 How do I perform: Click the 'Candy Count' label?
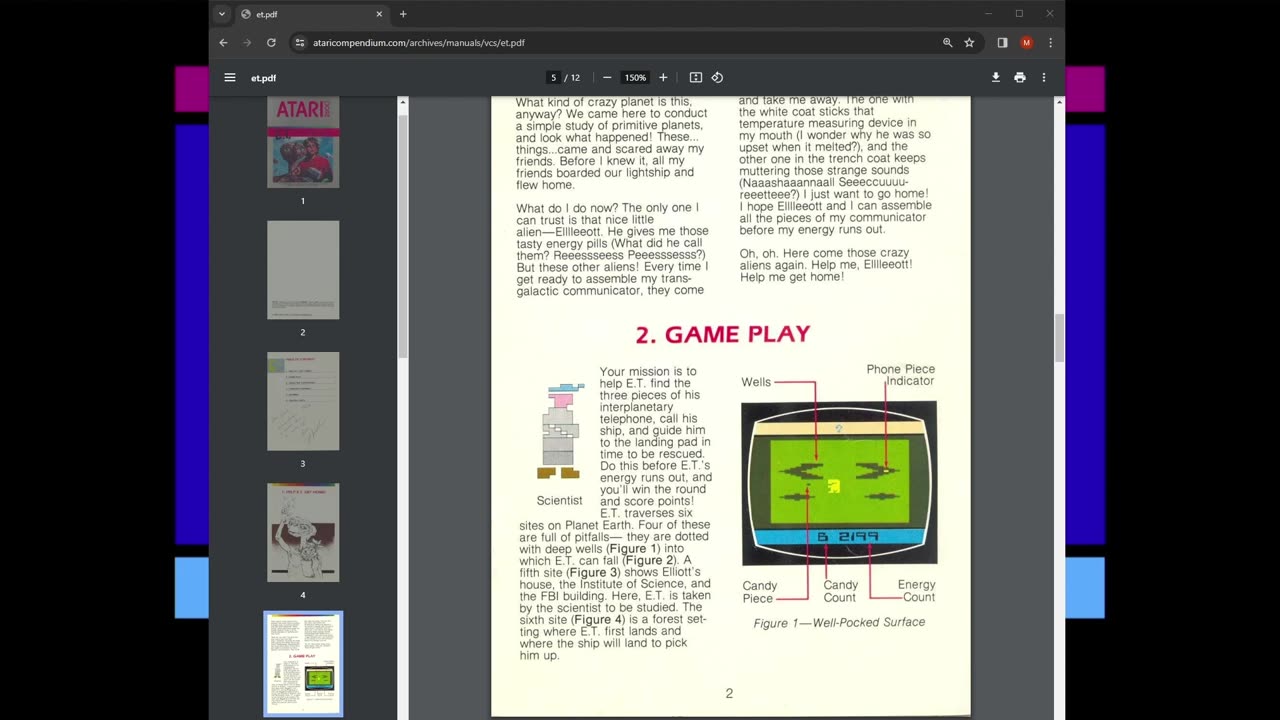click(x=840, y=591)
